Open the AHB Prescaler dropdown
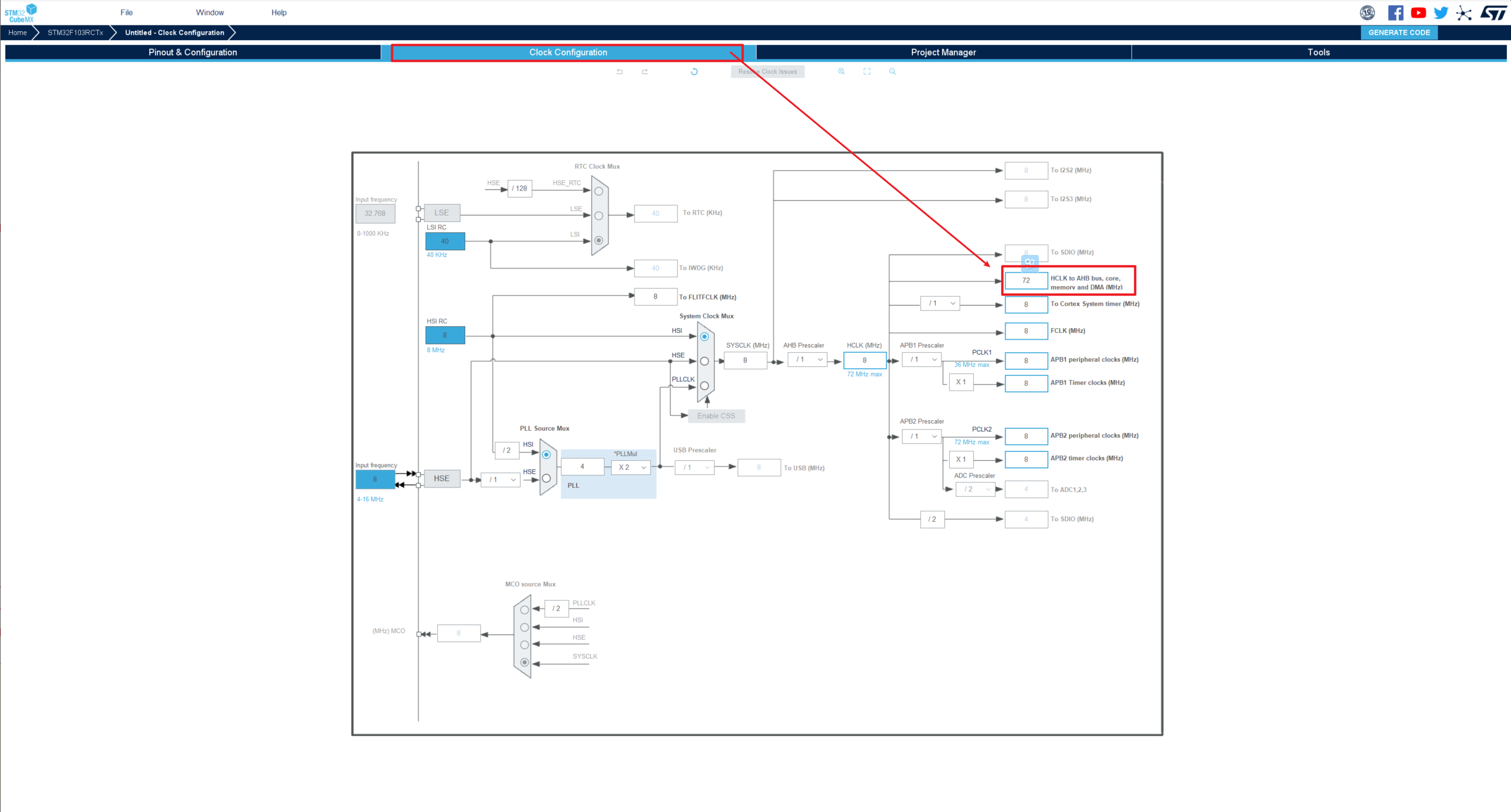Screen dimensions: 1511x812 pos(807,359)
